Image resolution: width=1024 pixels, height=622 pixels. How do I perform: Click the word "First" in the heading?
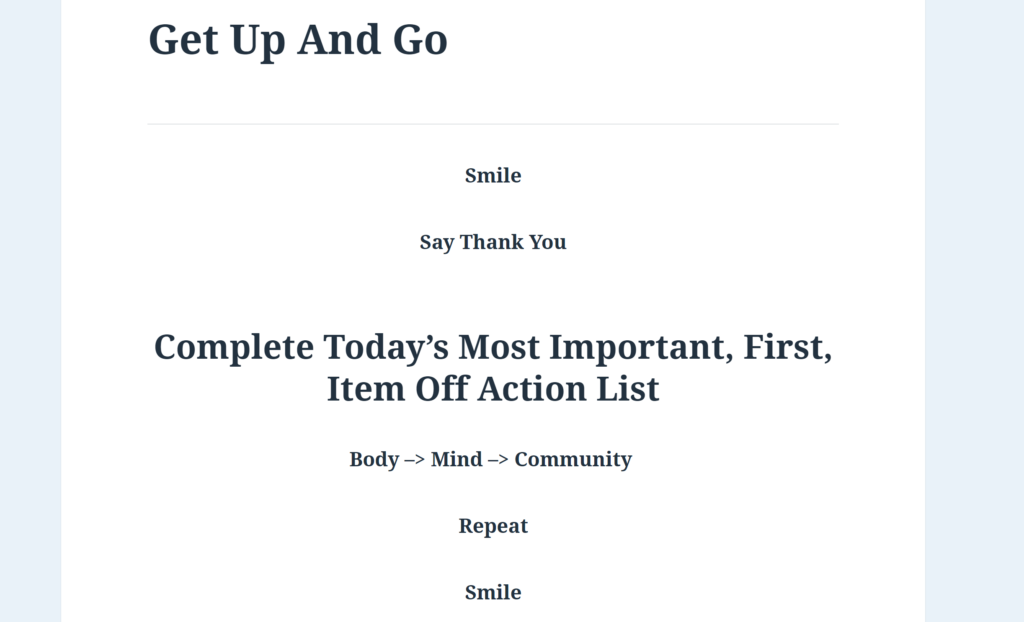791,348
